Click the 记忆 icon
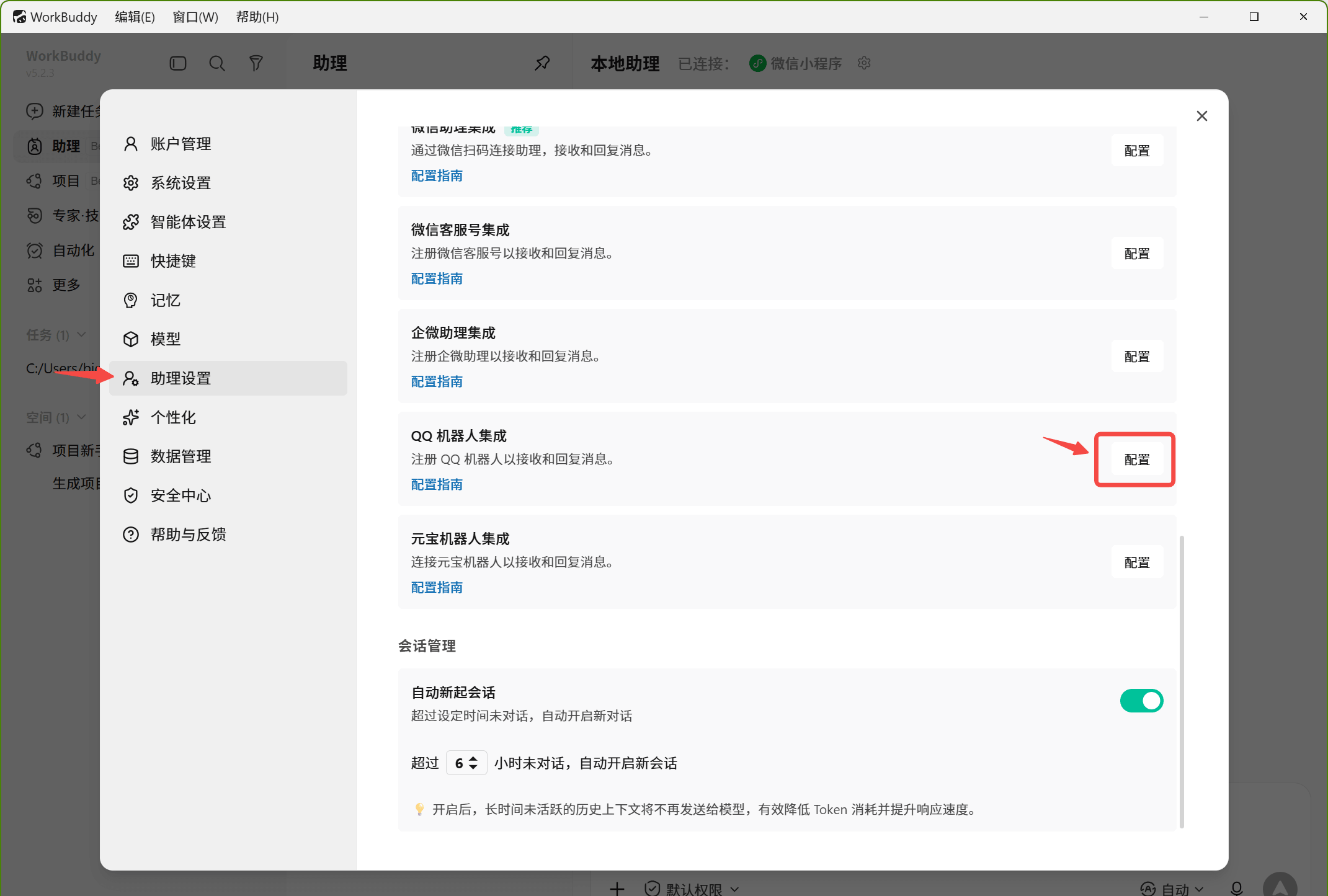This screenshot has height=896, width=1328. [x=131, y=300]
